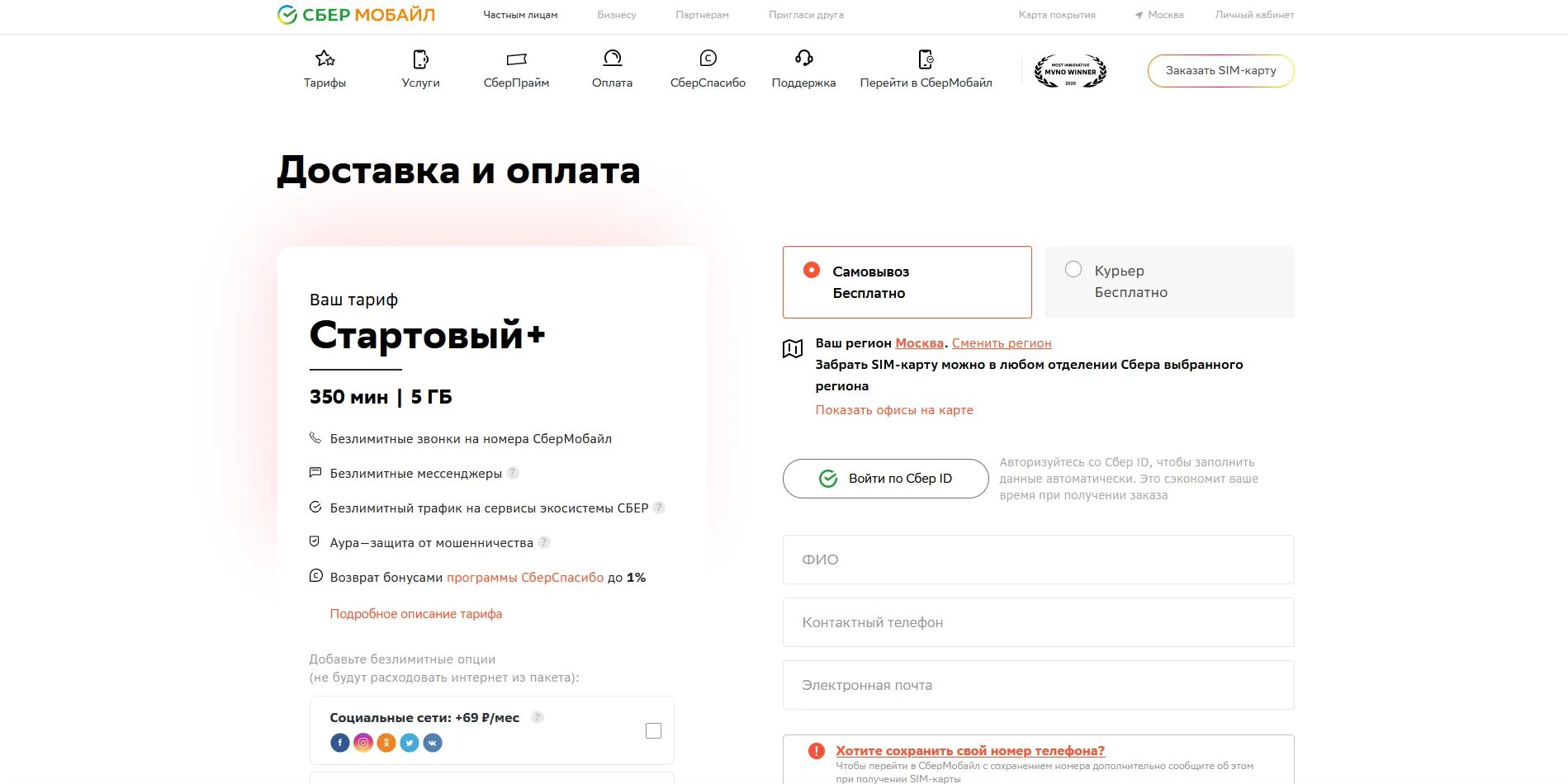Open the Партнерам menu
Viewport: 1568px width, 784px height.
tap(703, 15)
